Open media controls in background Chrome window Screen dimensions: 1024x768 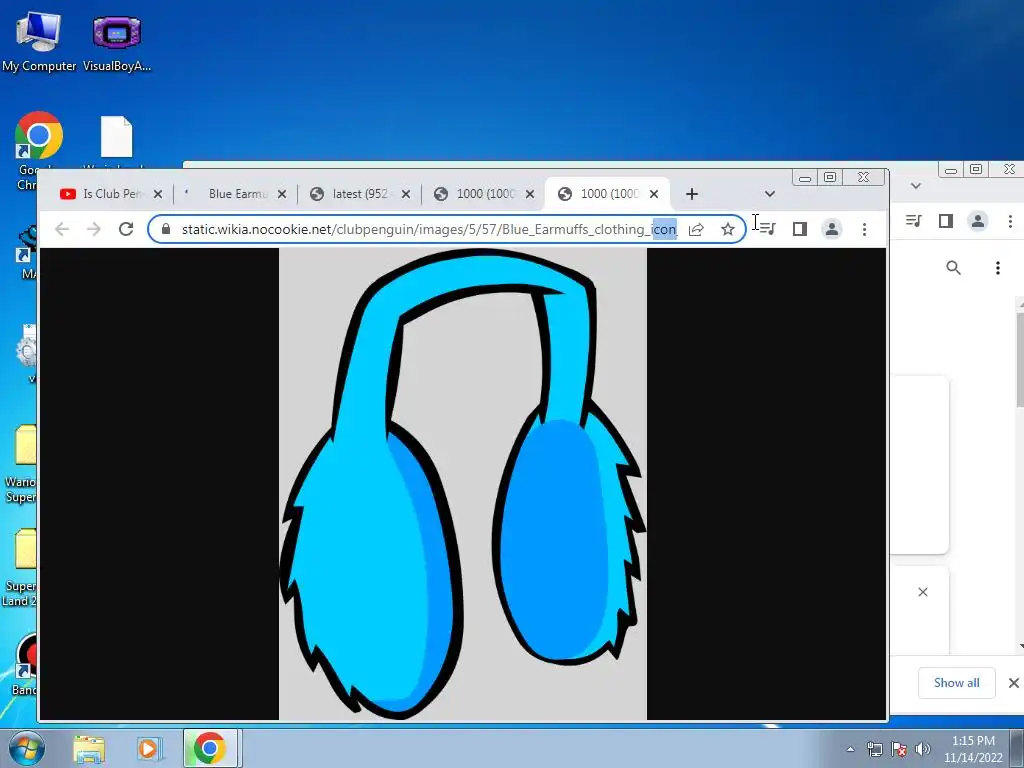click(914, 221)
